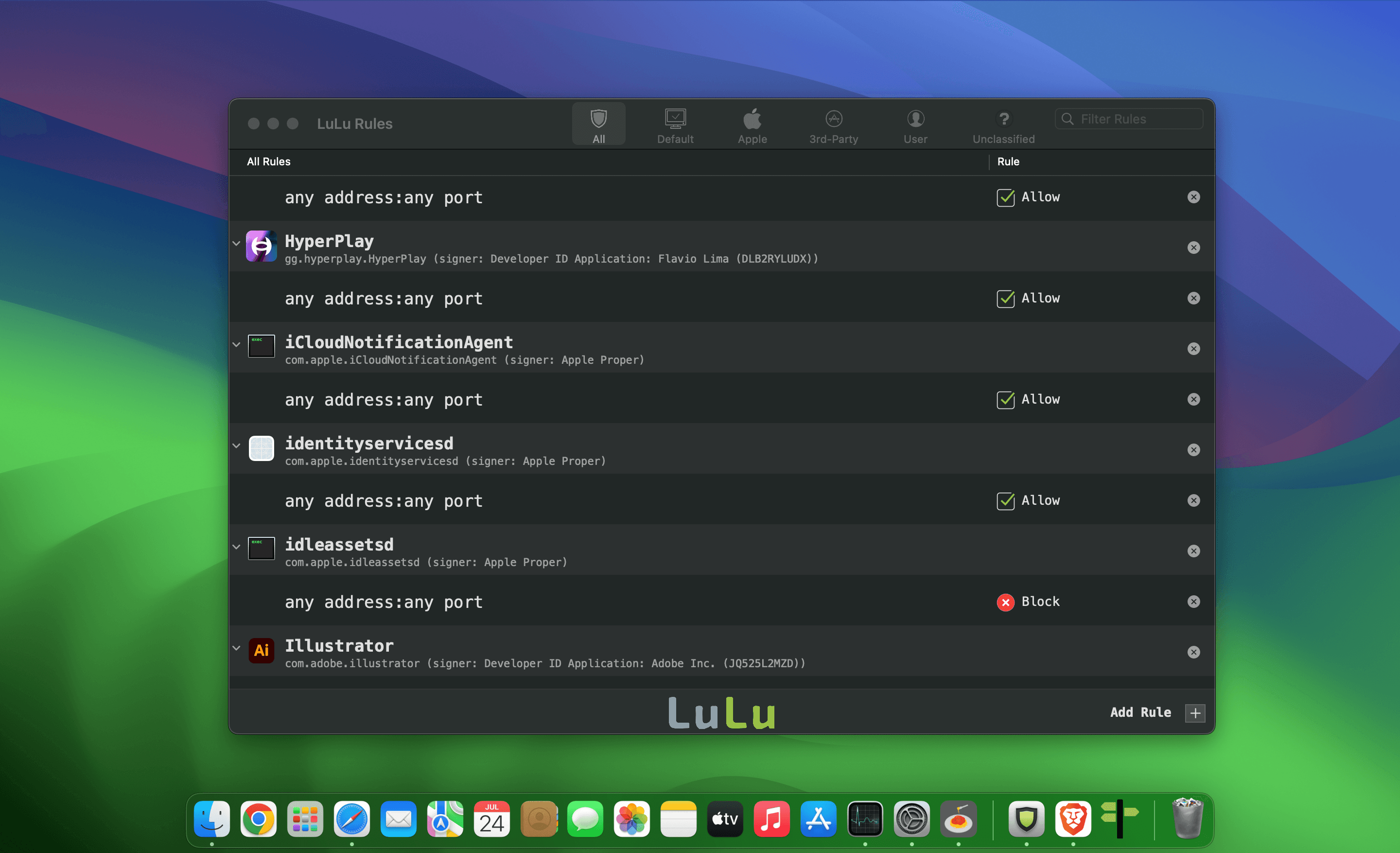The width and height of the screenshot is (1400, 853).
Task: Open Photos from the dock
Action: pyautogui.click(x=631, y=819)
